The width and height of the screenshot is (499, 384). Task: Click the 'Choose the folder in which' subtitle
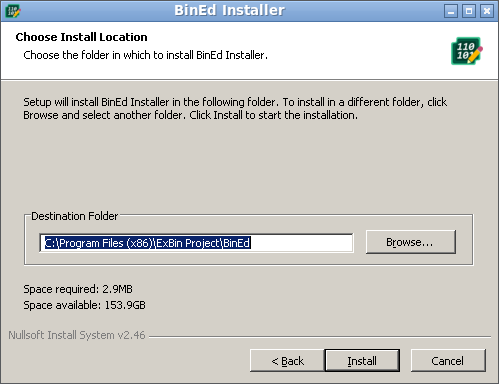pos(145,55)
